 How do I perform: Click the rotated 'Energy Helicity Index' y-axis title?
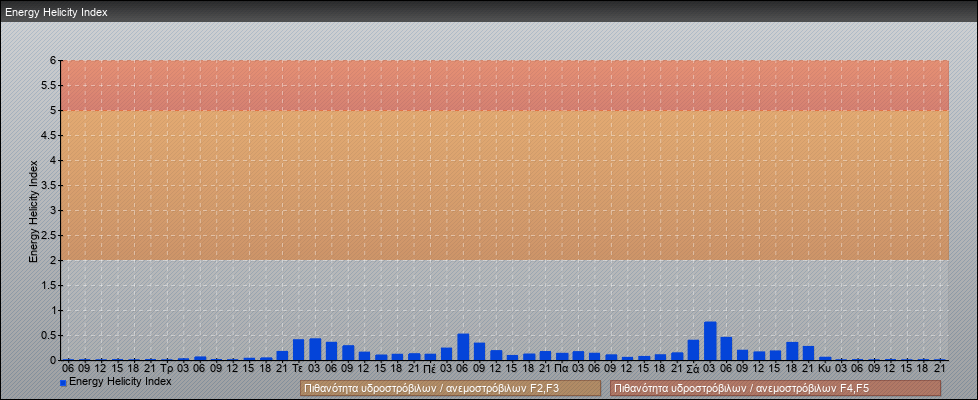point(33,211)
